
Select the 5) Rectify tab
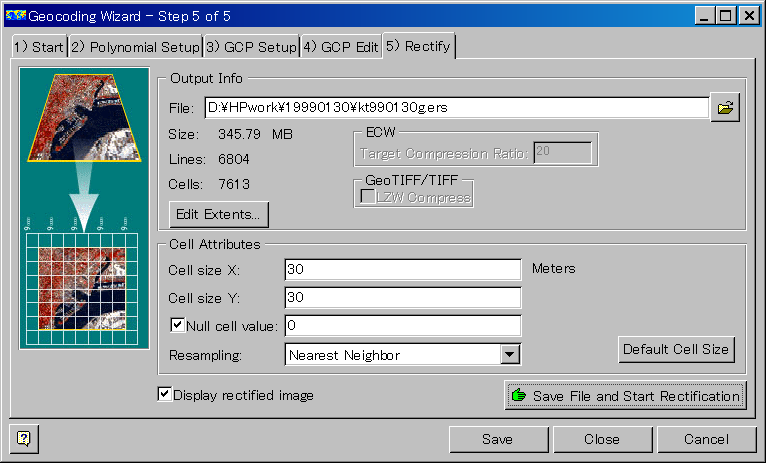[x=419, y=46]
